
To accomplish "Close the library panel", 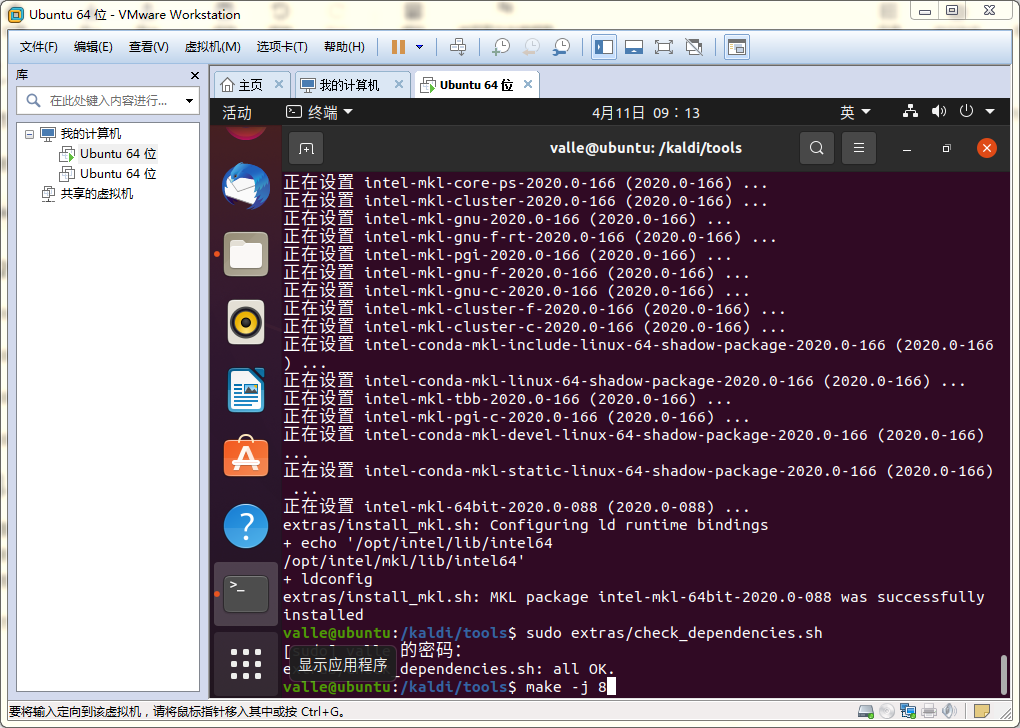I will coord(195,75).
